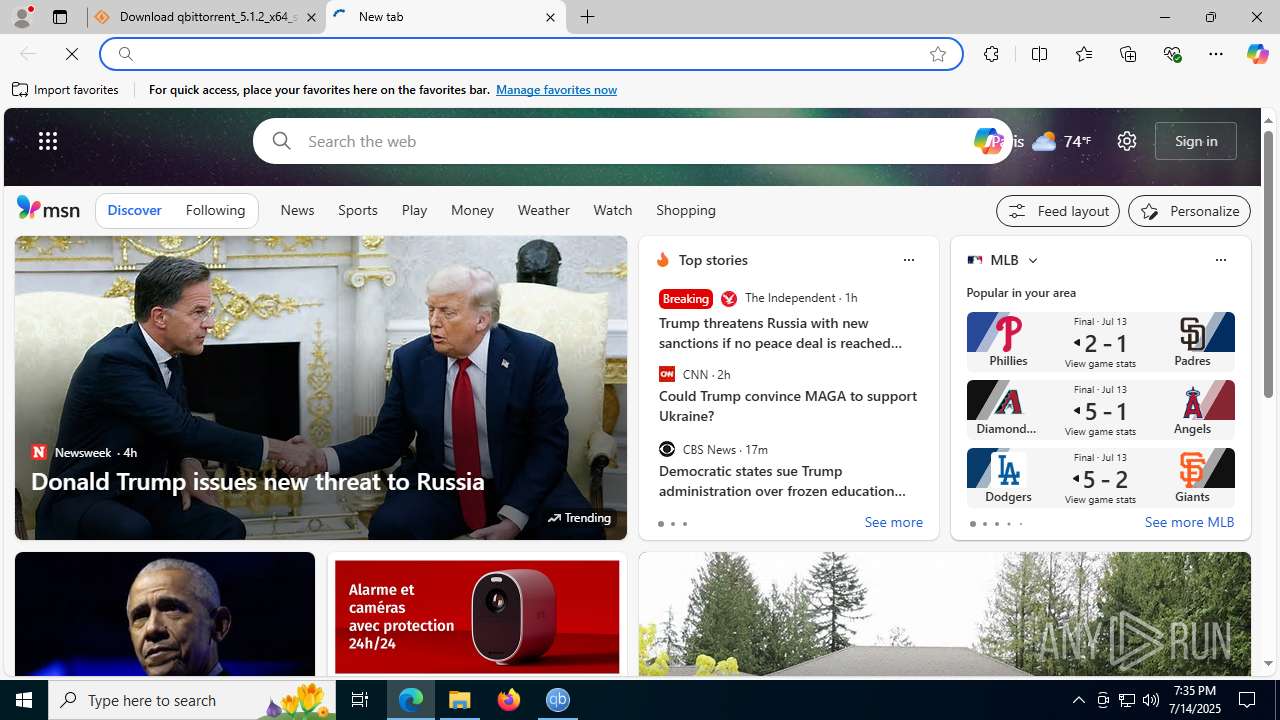Click the Personalize button

(x=1189, y=211)
